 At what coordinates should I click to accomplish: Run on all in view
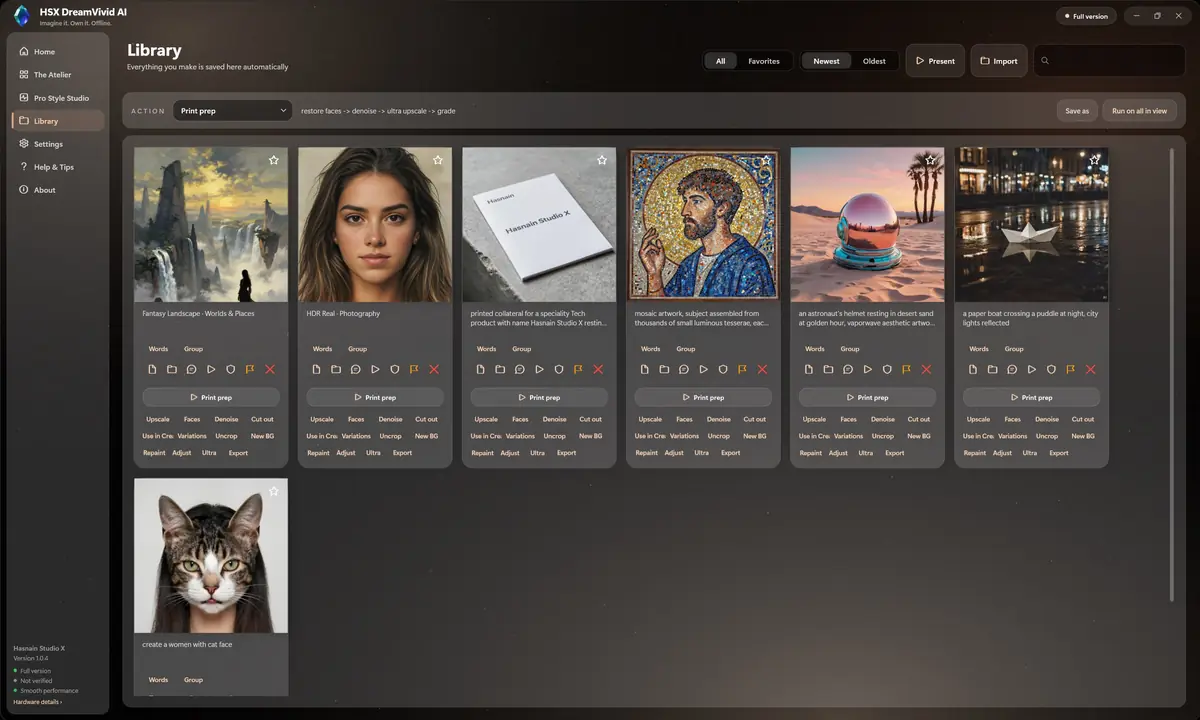1139,111
